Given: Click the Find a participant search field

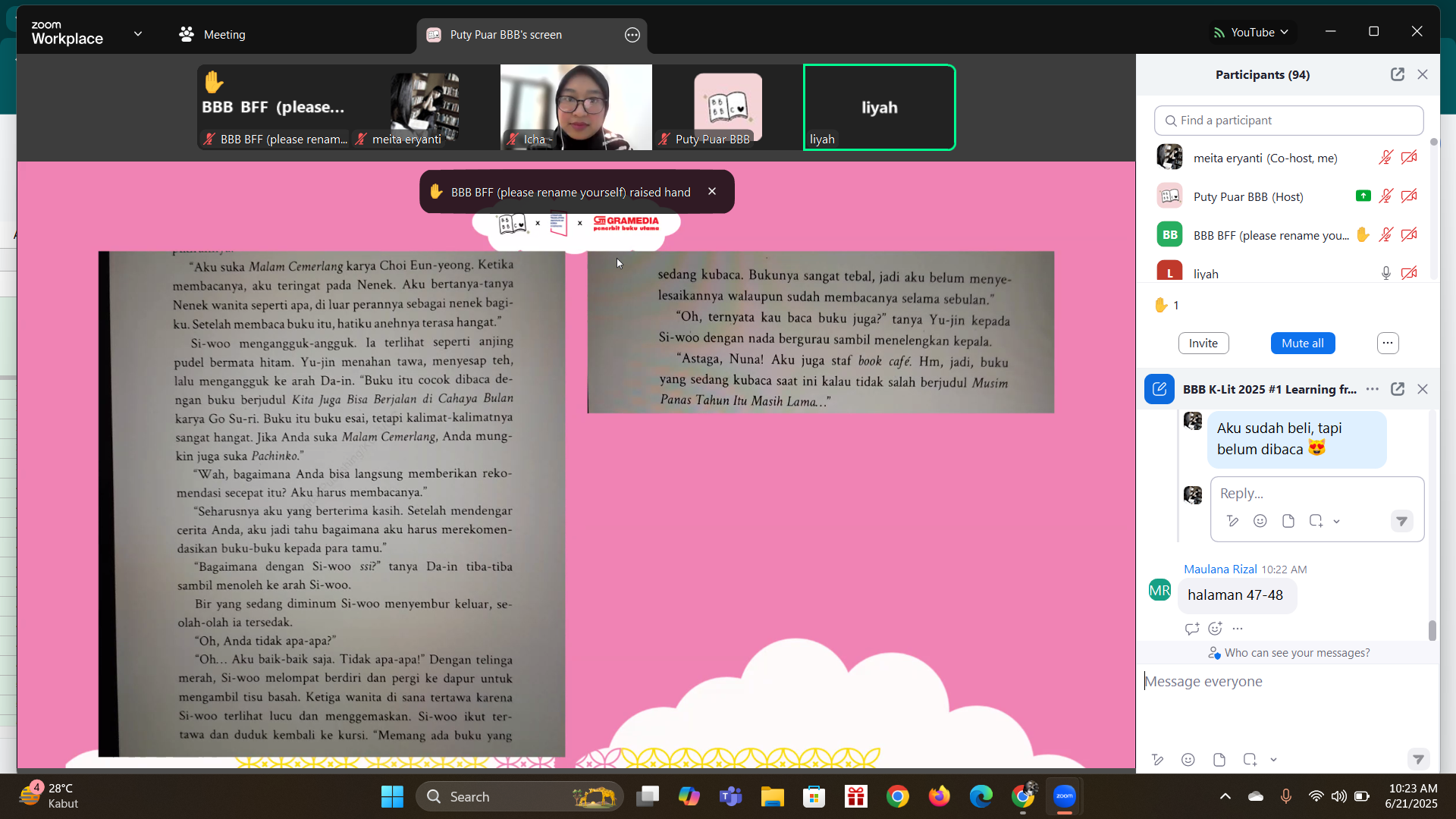Looking at the screenshot, I should 1288,121.
